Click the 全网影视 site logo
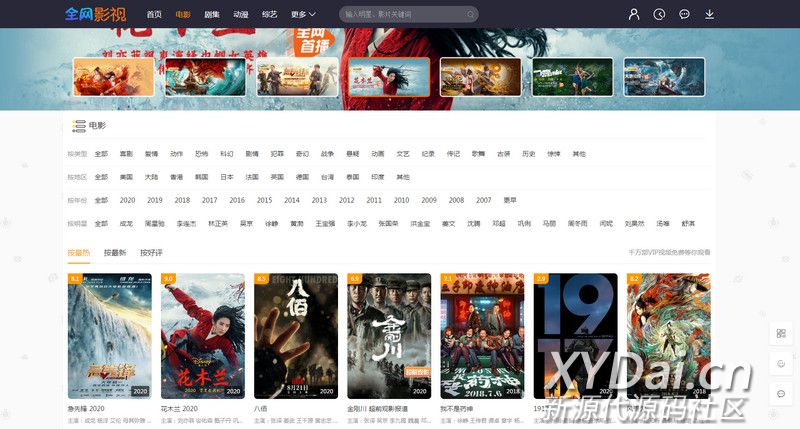Image resolution: width=800 pixels, height=429 pixels. (x=95, y=14)
